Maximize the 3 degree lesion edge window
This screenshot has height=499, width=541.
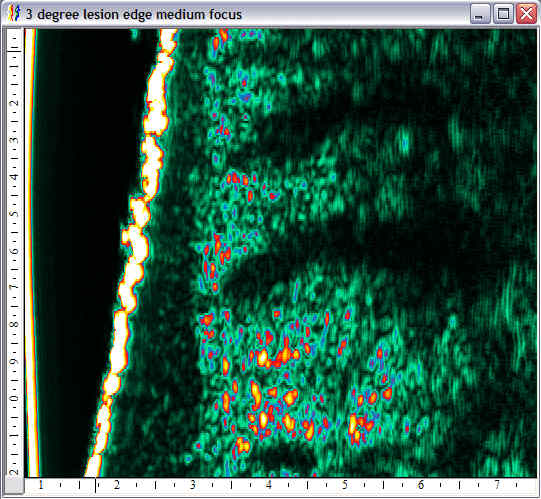coord(503,14)
